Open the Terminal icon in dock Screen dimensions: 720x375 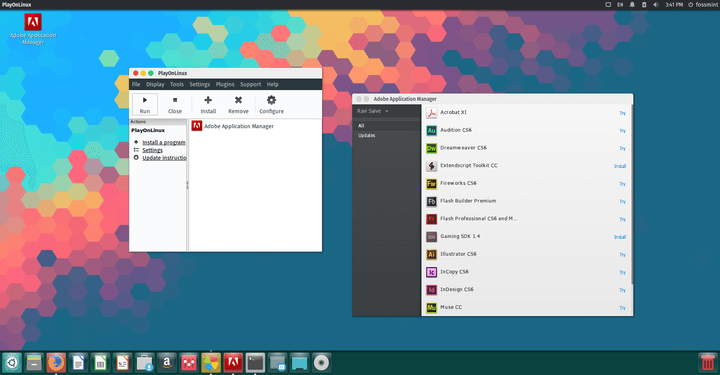click(255, 363)
